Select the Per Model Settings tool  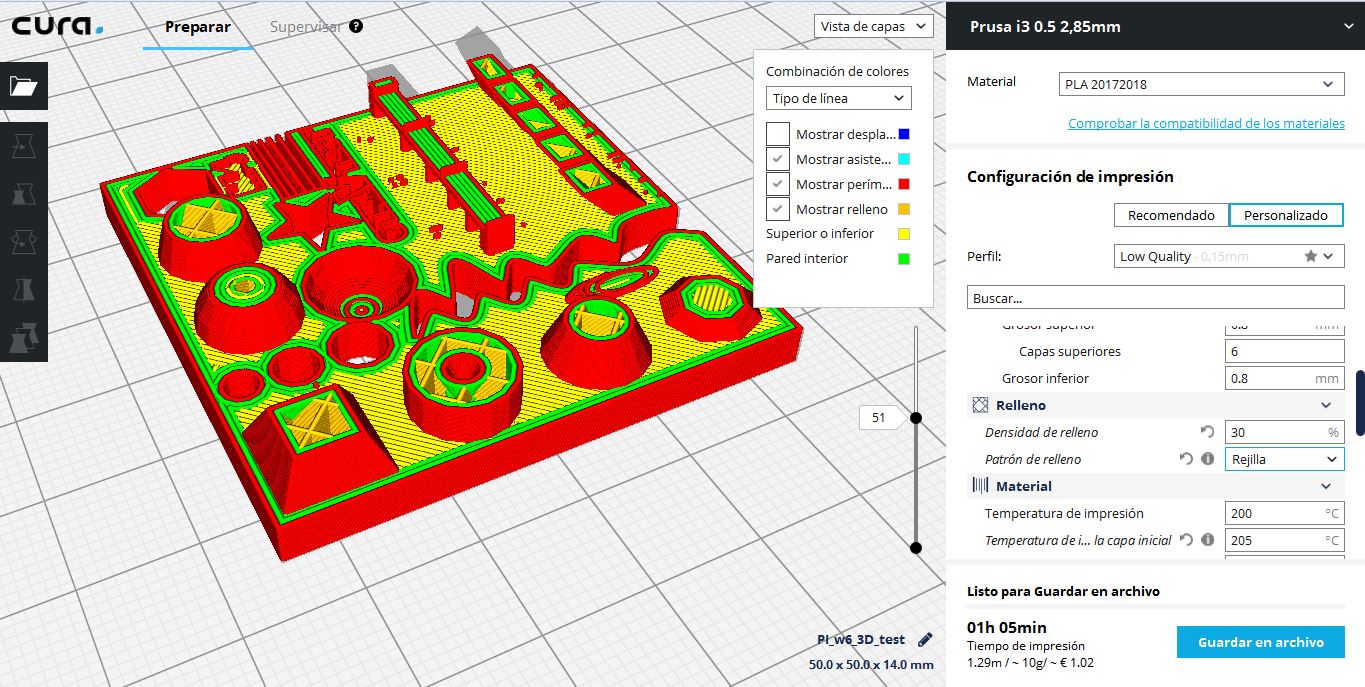tap(23, 337)
